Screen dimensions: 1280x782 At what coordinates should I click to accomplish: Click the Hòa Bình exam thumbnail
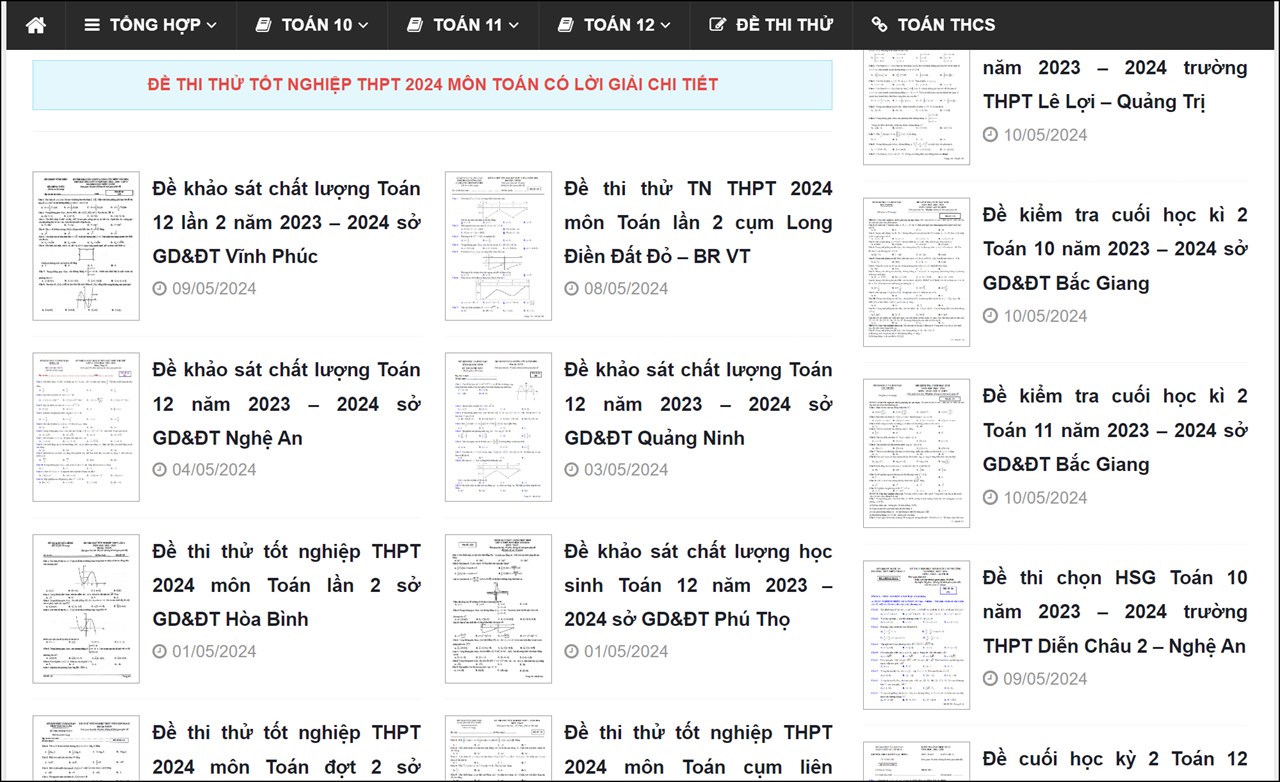coord(86,609)
